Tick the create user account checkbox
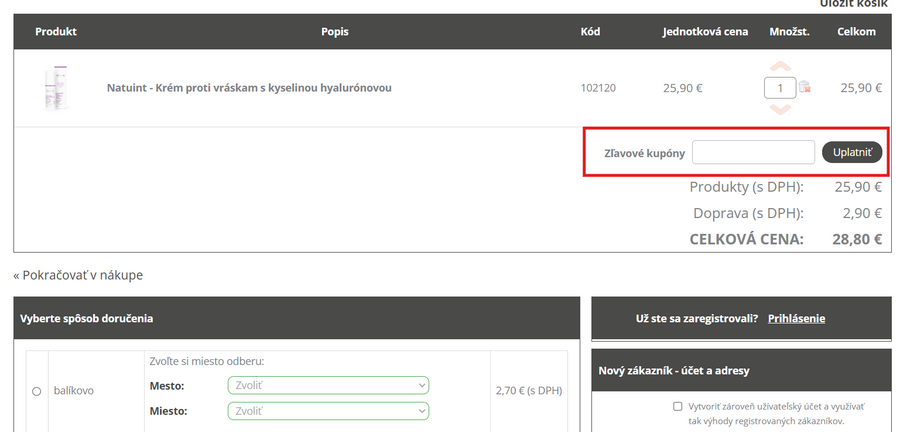Image resolution: width=900 pixels, height=432 pixels. click(x=678, y=407)
